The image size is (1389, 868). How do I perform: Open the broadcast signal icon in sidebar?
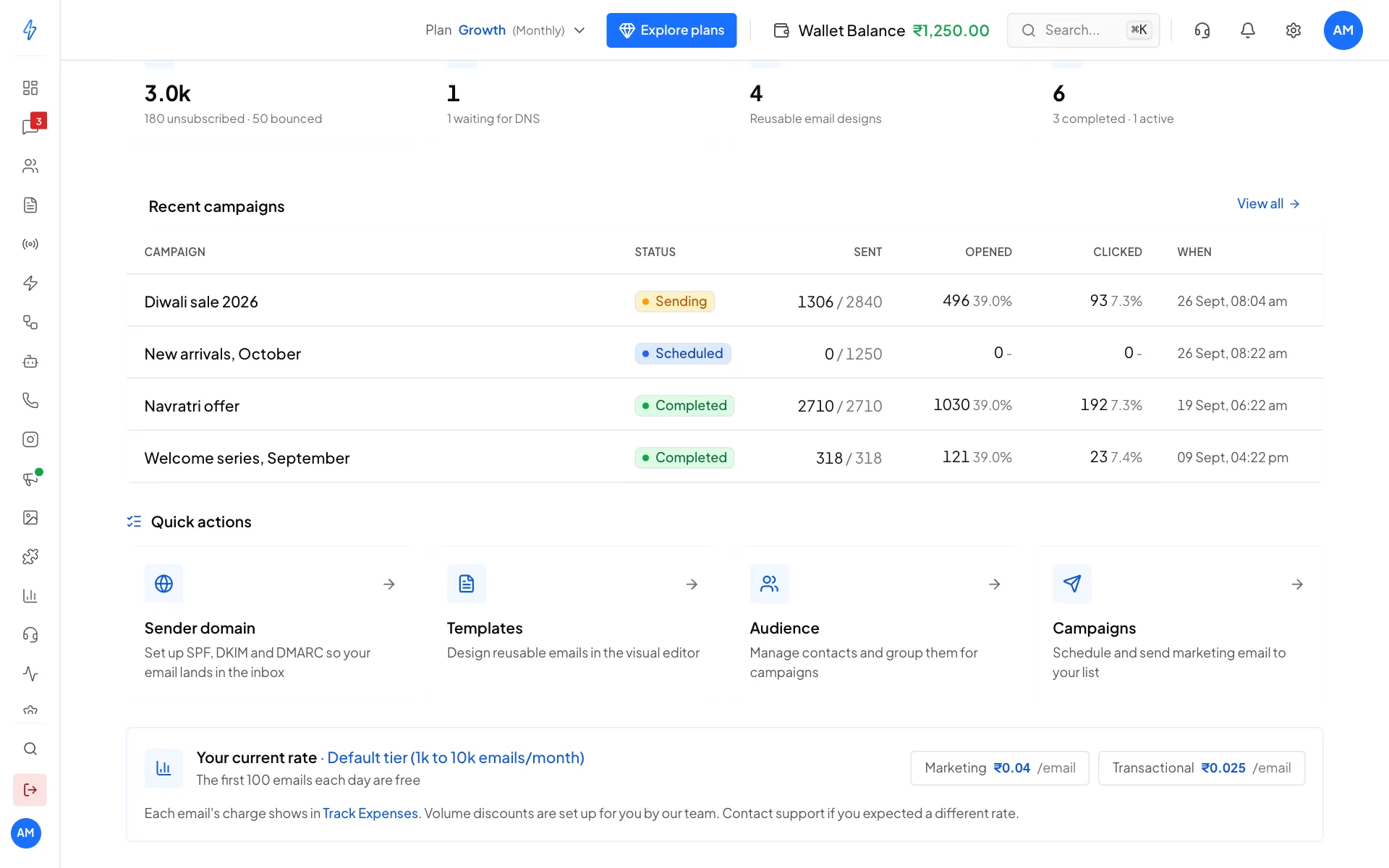[30, 244]
